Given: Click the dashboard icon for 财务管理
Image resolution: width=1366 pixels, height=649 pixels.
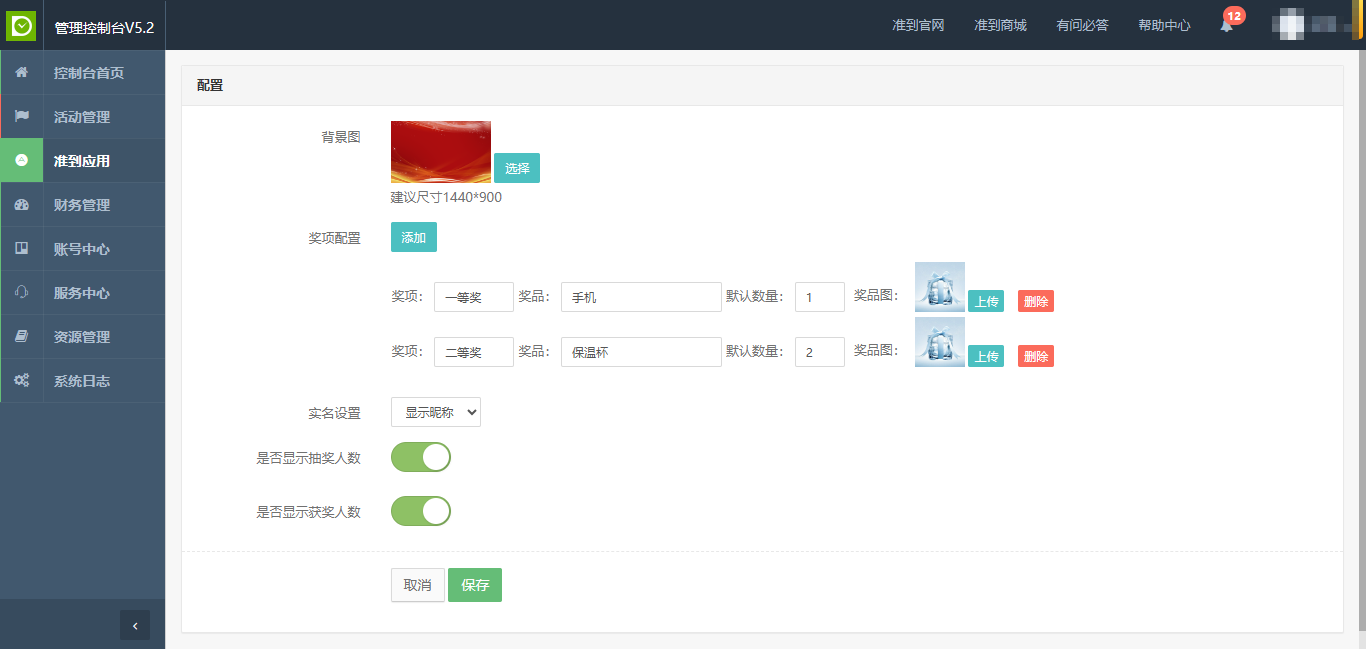Looking at the screenshot, I should [x=21, y=205].
